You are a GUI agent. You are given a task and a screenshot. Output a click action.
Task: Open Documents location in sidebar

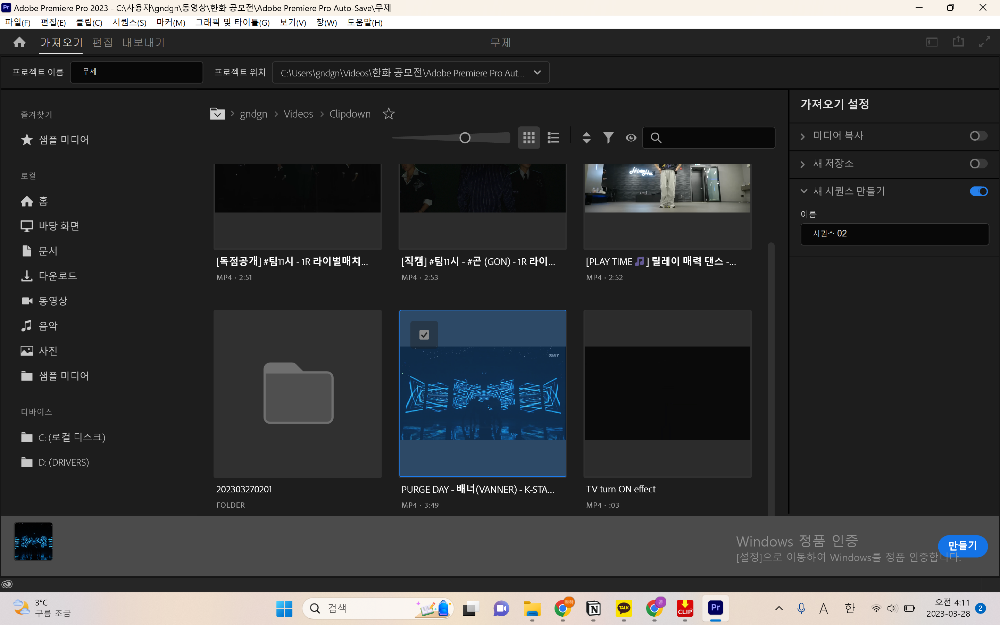pyautogui.click(x=39, y=251)
